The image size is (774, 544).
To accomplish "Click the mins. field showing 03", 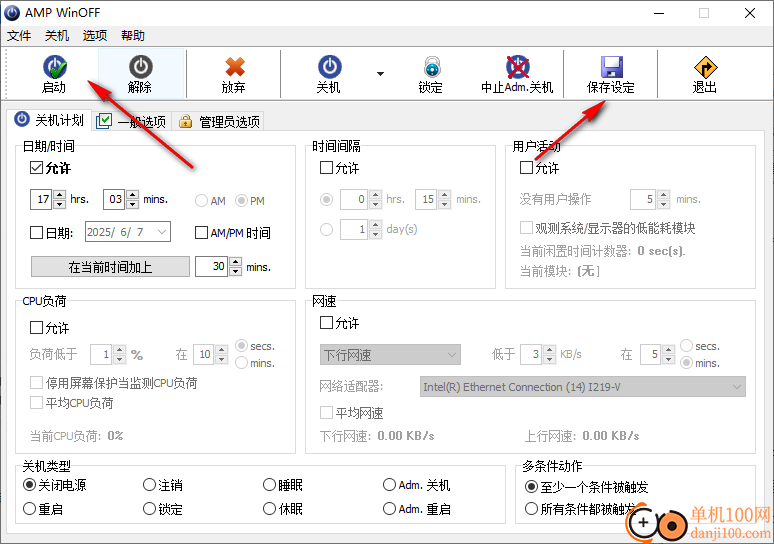I will pos(115,199).
